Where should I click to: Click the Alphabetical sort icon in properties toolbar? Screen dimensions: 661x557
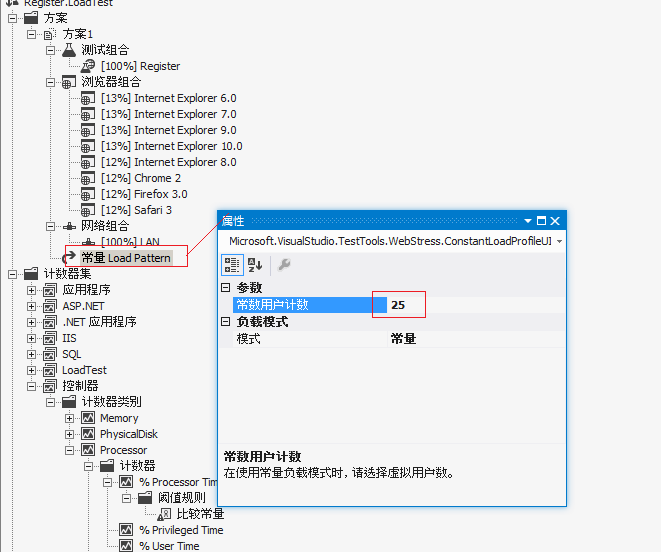pos(255,265)
